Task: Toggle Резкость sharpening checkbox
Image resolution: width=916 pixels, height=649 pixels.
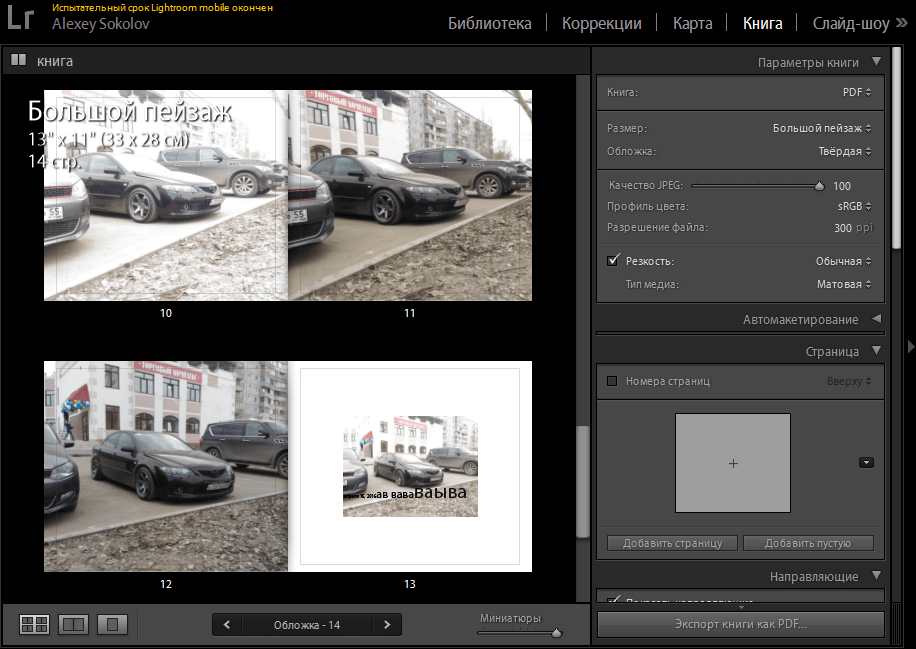Action: point(613,261)
